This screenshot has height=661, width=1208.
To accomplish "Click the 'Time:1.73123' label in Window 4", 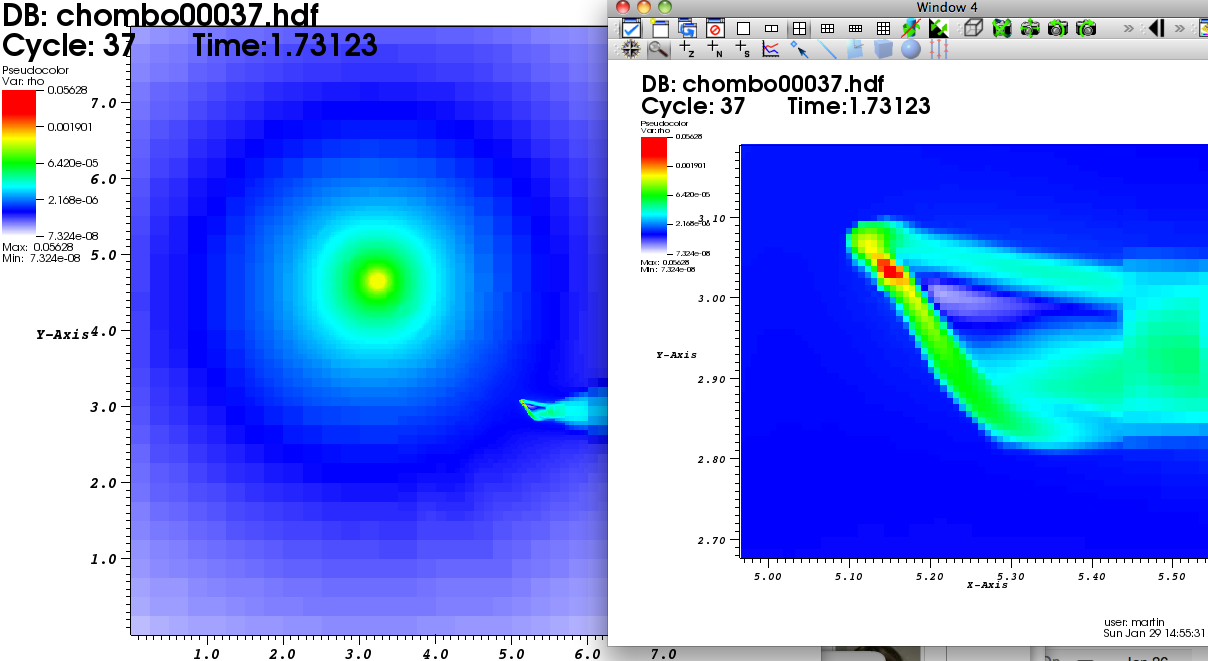I will (859, 106).
